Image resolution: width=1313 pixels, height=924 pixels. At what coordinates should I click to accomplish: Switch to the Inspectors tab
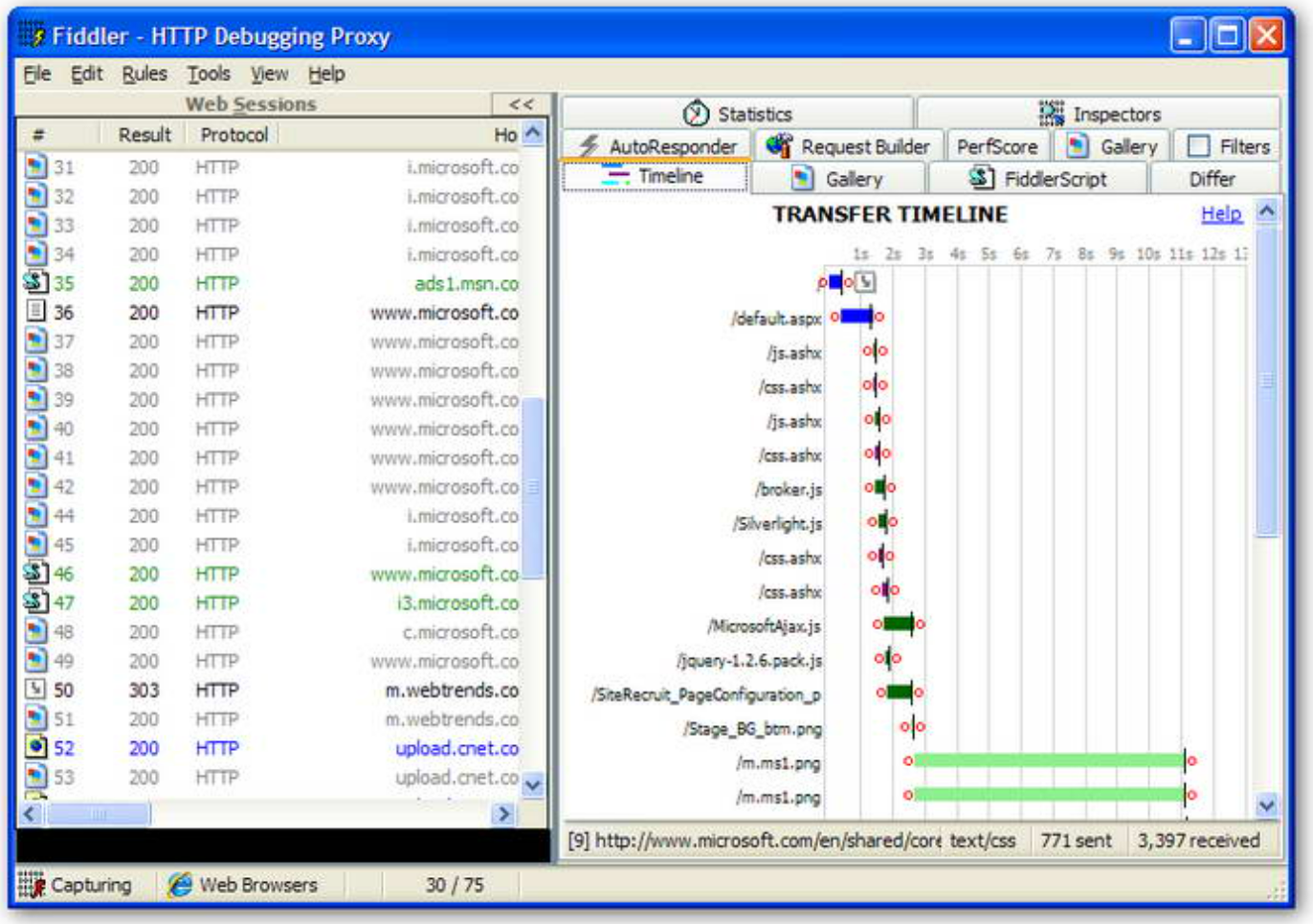tap(1099, 114)
